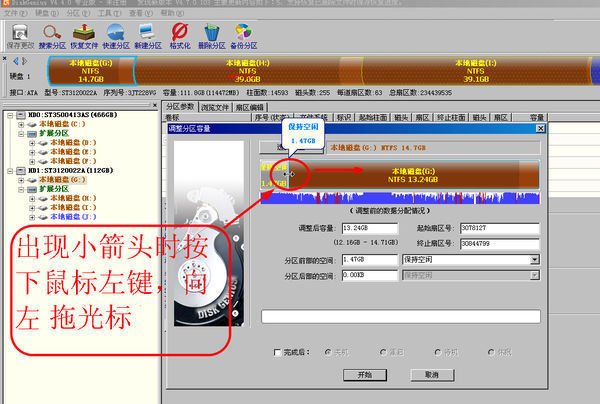Expand the 本地磁盘(F:) tree node

point(32,161)
